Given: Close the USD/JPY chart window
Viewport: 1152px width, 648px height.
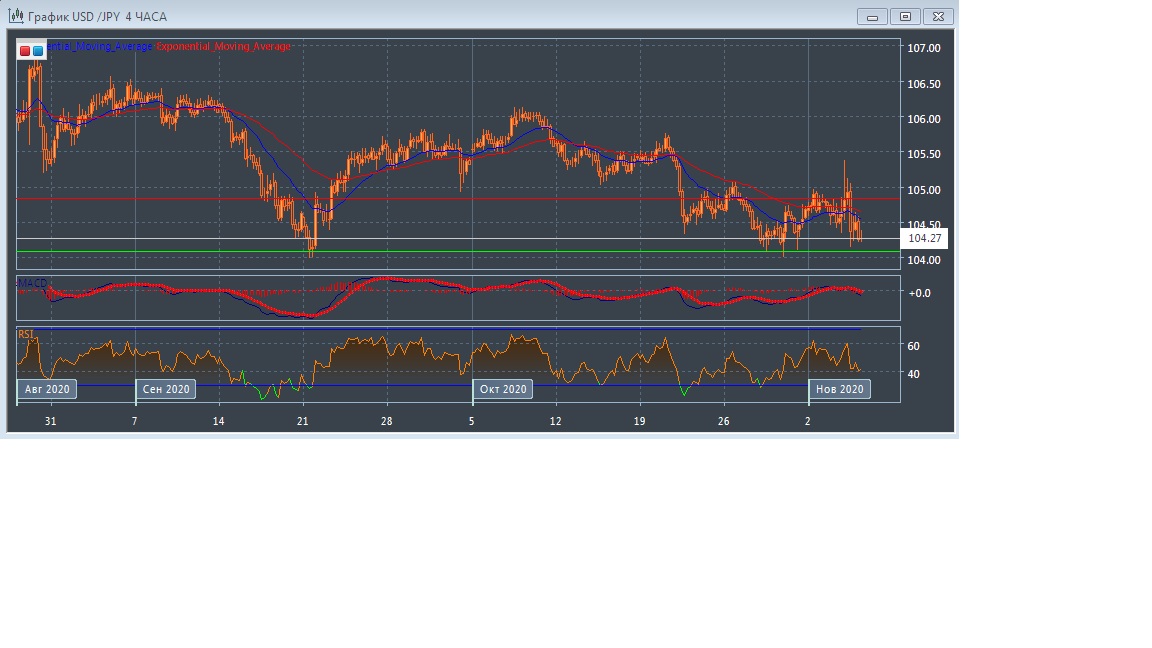Looking at the screenshot, I should tap(938, 16).
